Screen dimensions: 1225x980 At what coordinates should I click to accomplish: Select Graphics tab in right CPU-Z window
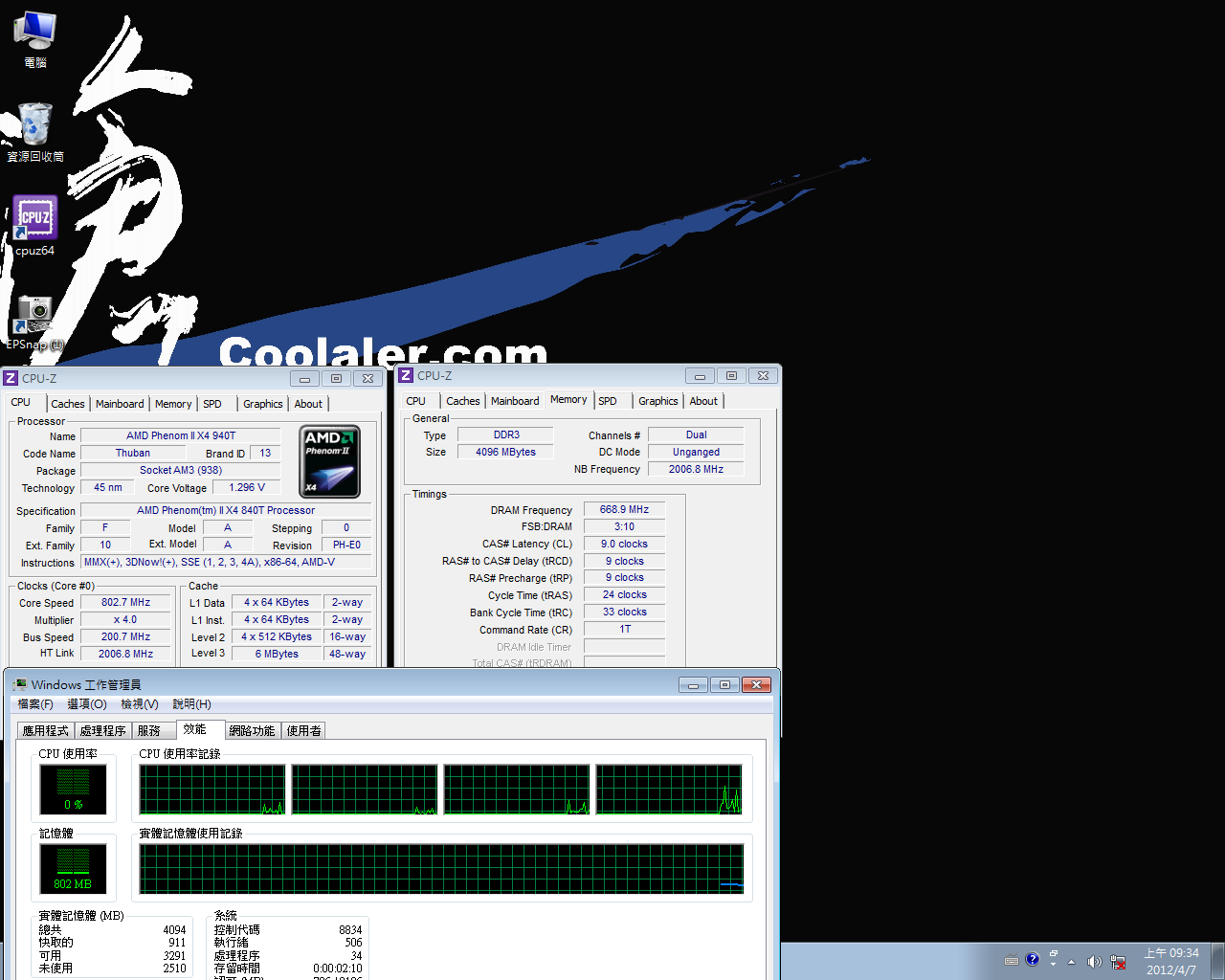click(658, 401)
